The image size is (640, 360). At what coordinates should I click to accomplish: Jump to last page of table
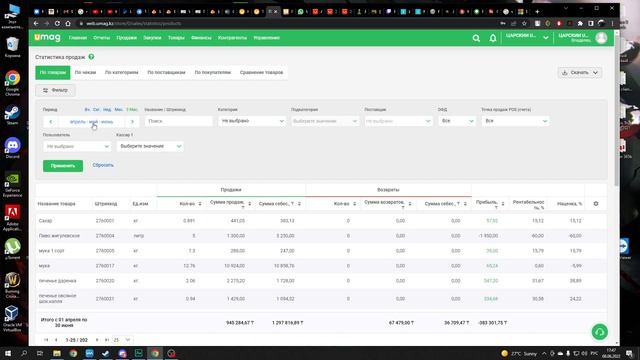[x=107, y=340]
